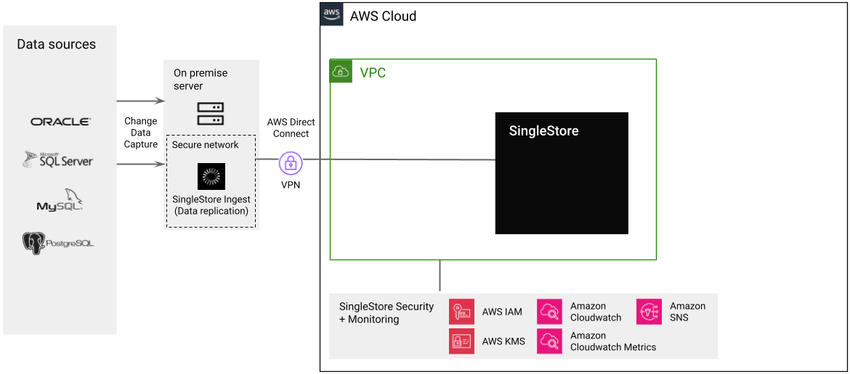Click the Amazon SNS icon
The image size is (850, 374).
pyautogui.click(x=649, y=312)
